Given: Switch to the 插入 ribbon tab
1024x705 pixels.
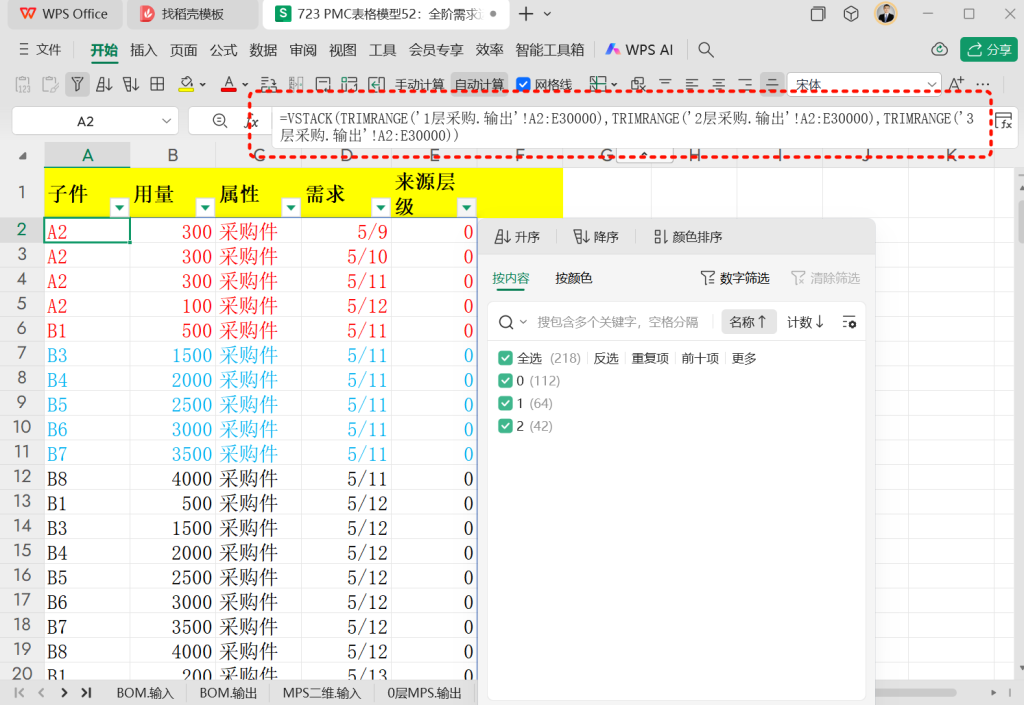Looking at the screenshot, I should click(144, 50).
